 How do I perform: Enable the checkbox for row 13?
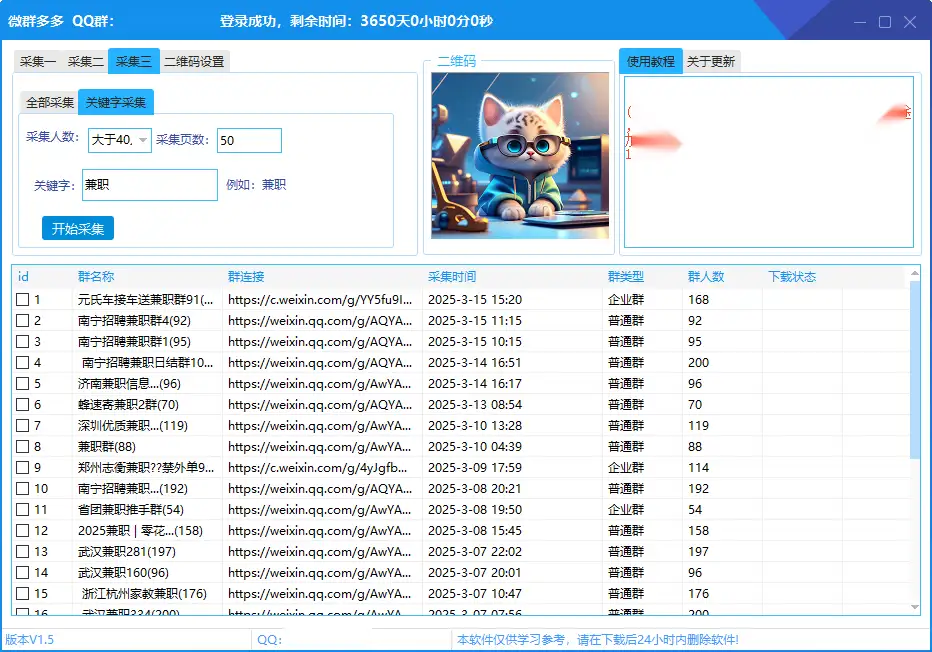22,552
